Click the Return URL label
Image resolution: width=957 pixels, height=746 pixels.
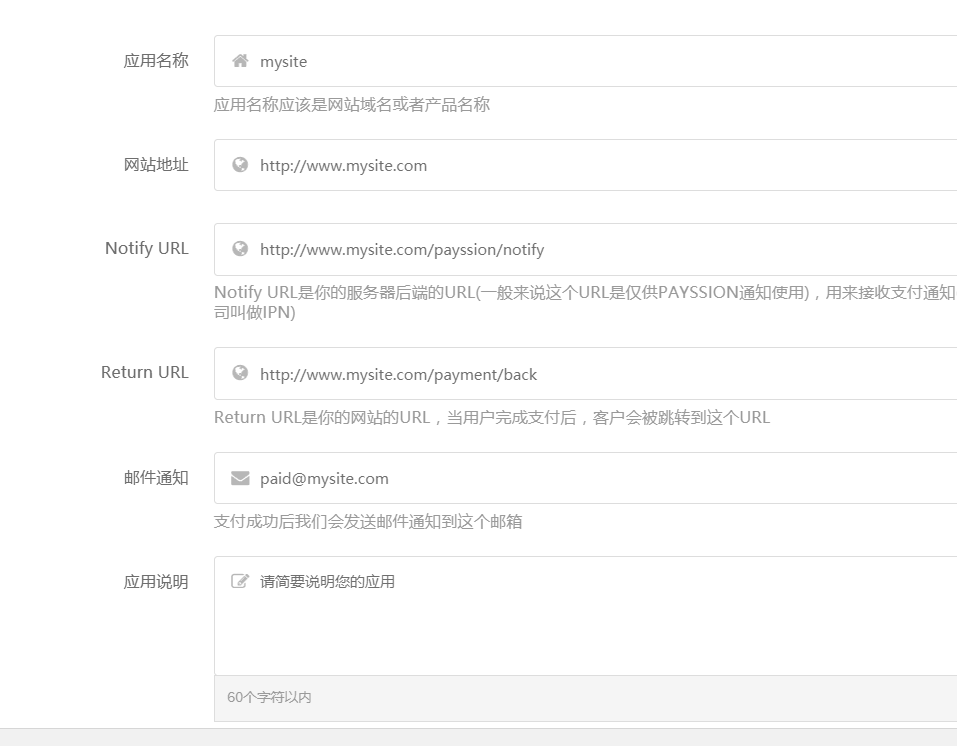[143, 372]
